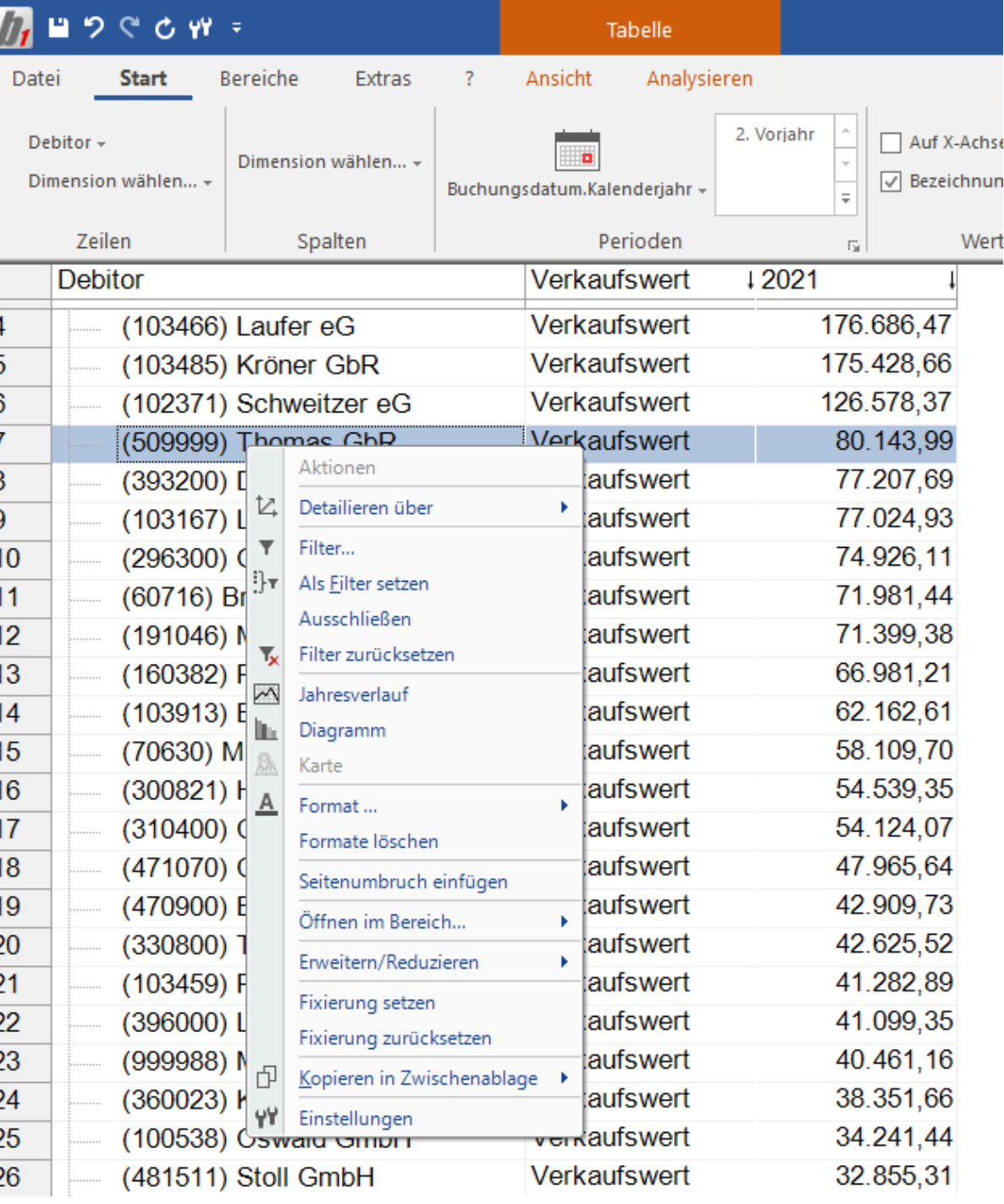Click the 2021 column header
This screenshot has width=1004, height=1204.
(856, 280)
